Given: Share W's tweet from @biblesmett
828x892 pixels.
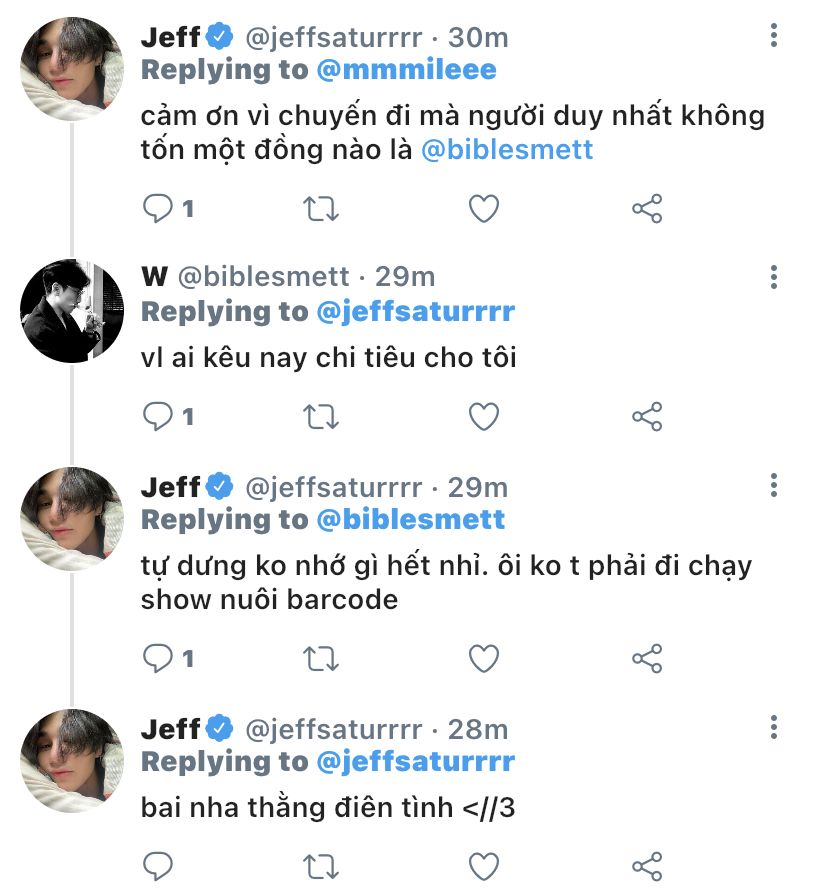Looking at the screenshot, I should coord(647,416).
